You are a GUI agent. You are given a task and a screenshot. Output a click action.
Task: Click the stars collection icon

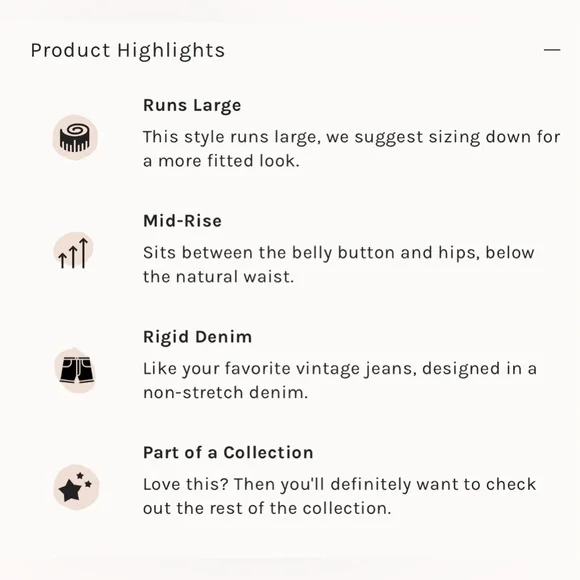tap(76, 487)
